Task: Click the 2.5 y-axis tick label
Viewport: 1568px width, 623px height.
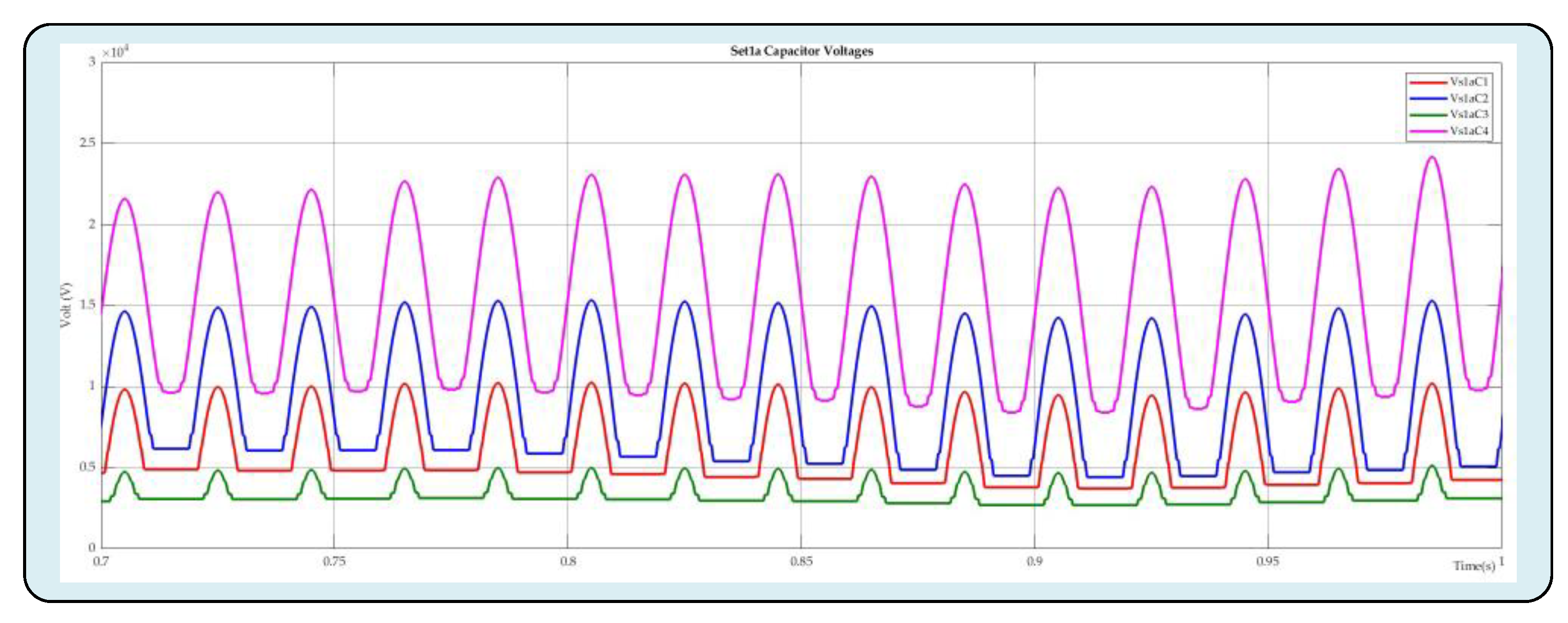Action: point(88,143)
